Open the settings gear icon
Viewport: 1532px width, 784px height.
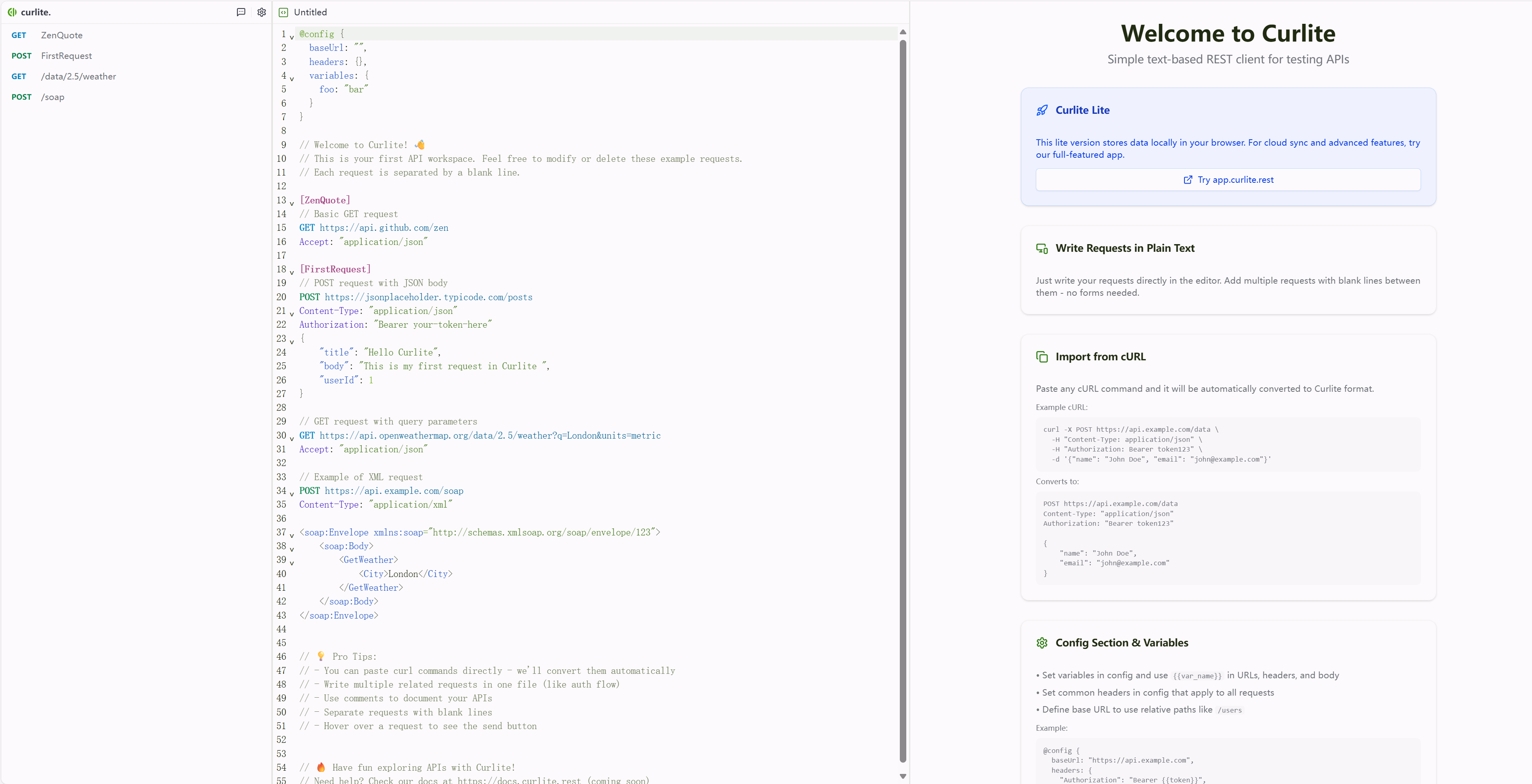(x=262, y=12)
